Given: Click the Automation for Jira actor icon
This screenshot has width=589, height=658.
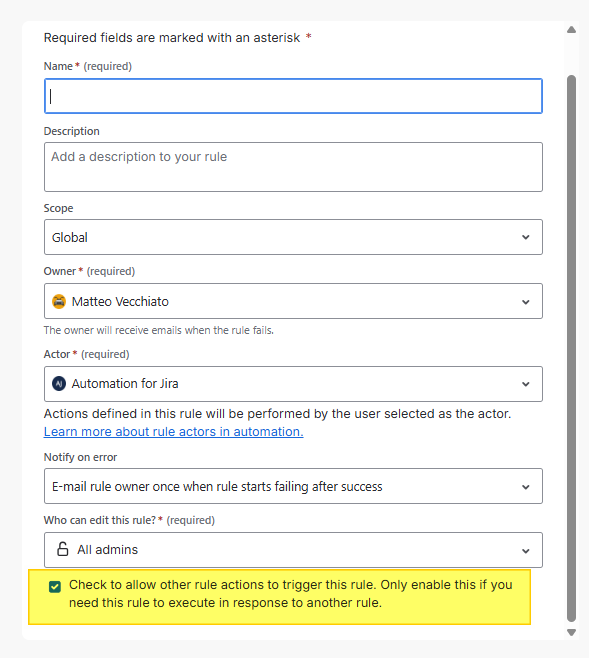Looking at the screenshot, I should click(59, 384).
